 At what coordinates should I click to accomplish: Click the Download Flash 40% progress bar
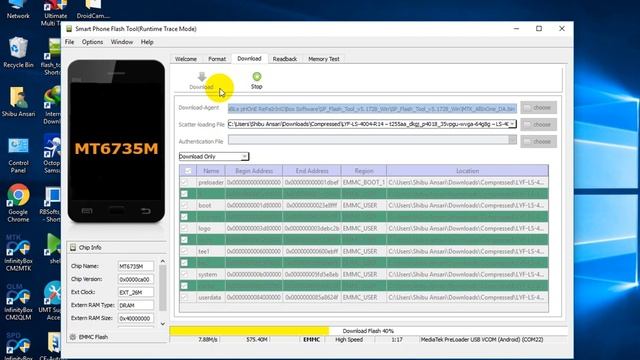pos(368,331)
